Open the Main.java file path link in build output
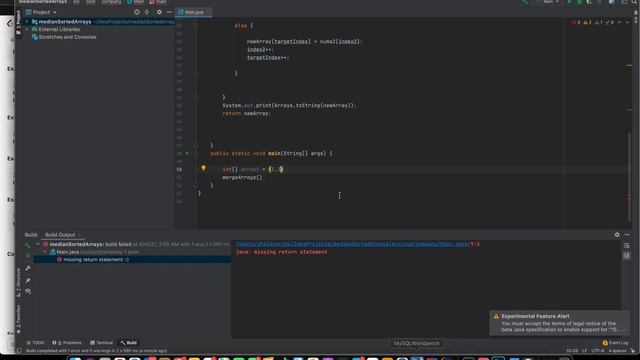 [352, 244]
